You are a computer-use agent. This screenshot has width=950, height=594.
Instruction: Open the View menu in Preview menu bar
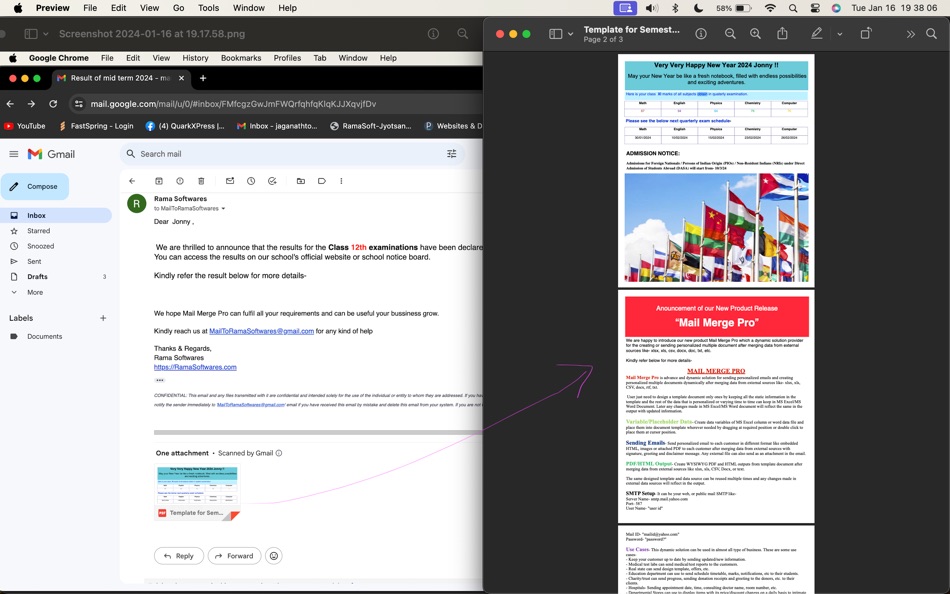pos(149,8)
